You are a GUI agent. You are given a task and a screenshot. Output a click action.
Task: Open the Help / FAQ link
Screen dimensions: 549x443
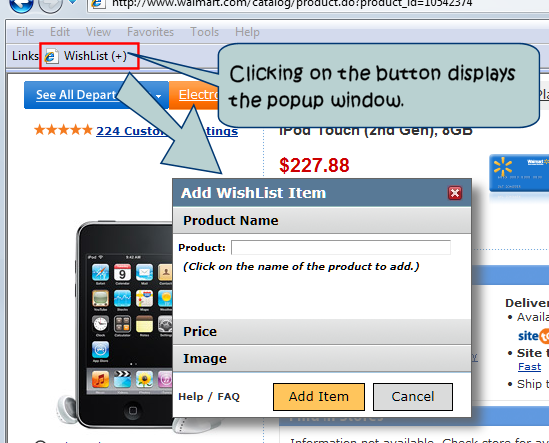[209, 397]
